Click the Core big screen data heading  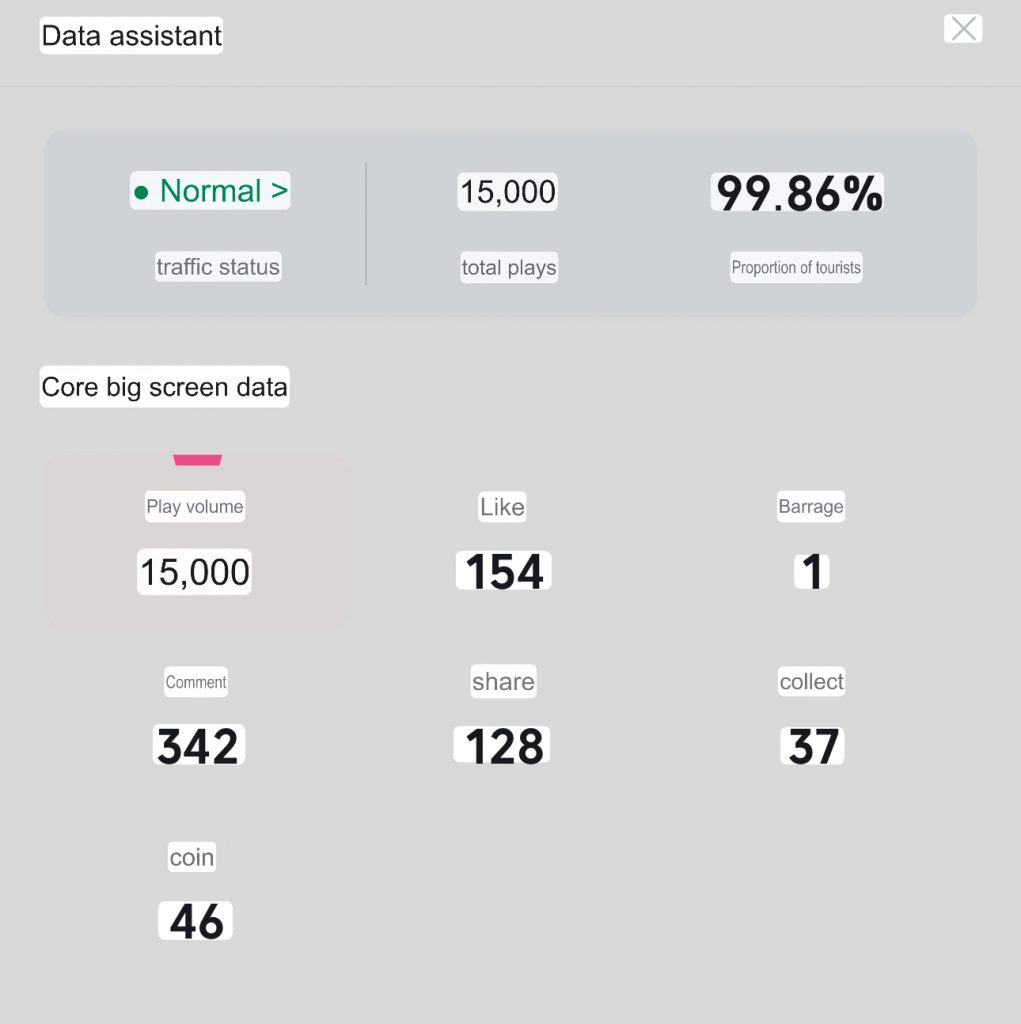pos(165,387)
